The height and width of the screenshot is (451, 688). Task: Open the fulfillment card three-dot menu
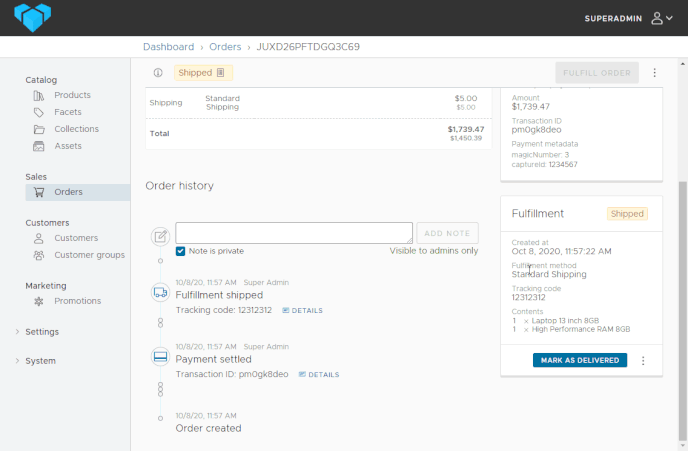point(643,361)
